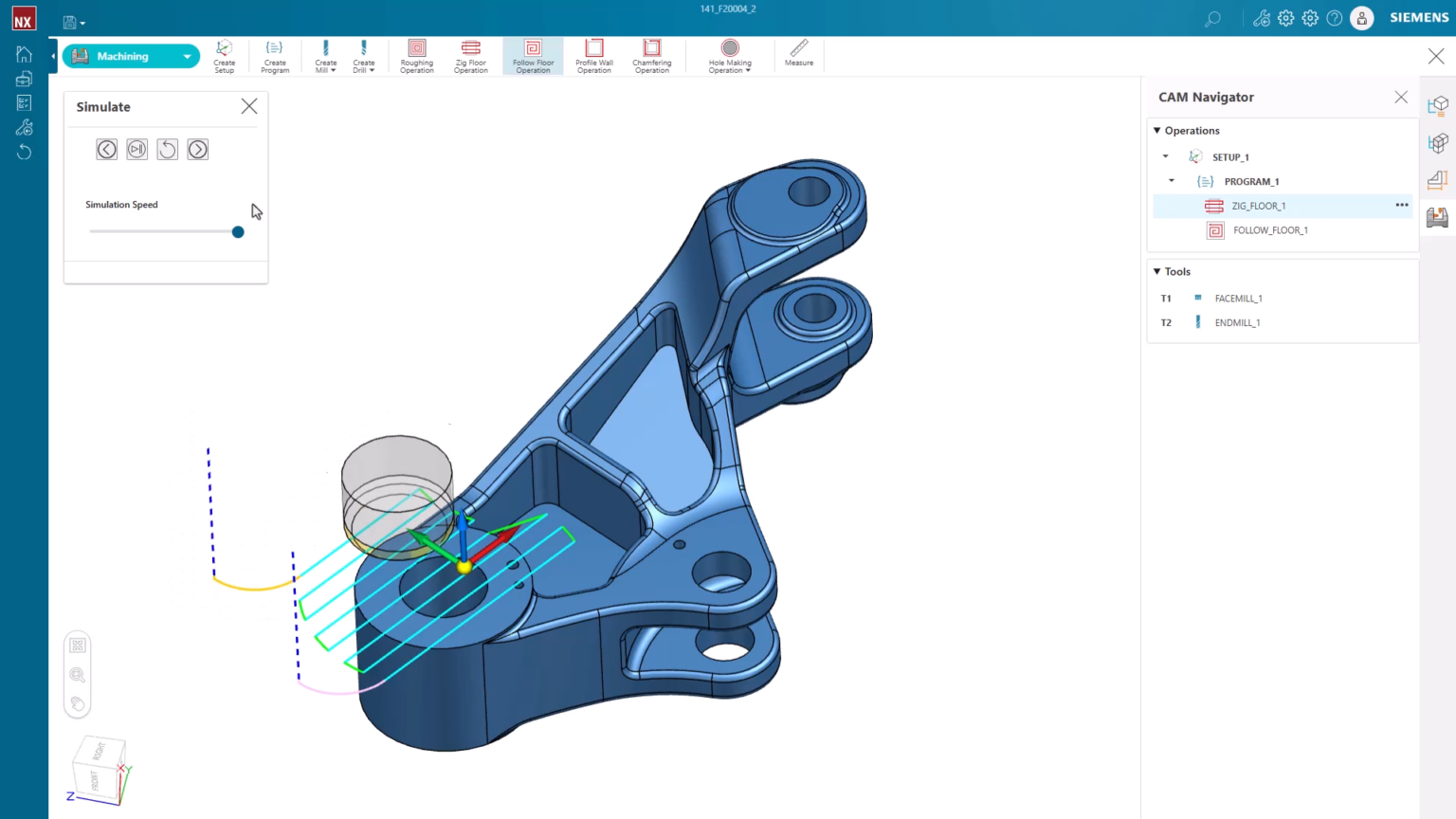
Task: Play the machining simulation
Action: pyautogui.click(x=136, y=149)
